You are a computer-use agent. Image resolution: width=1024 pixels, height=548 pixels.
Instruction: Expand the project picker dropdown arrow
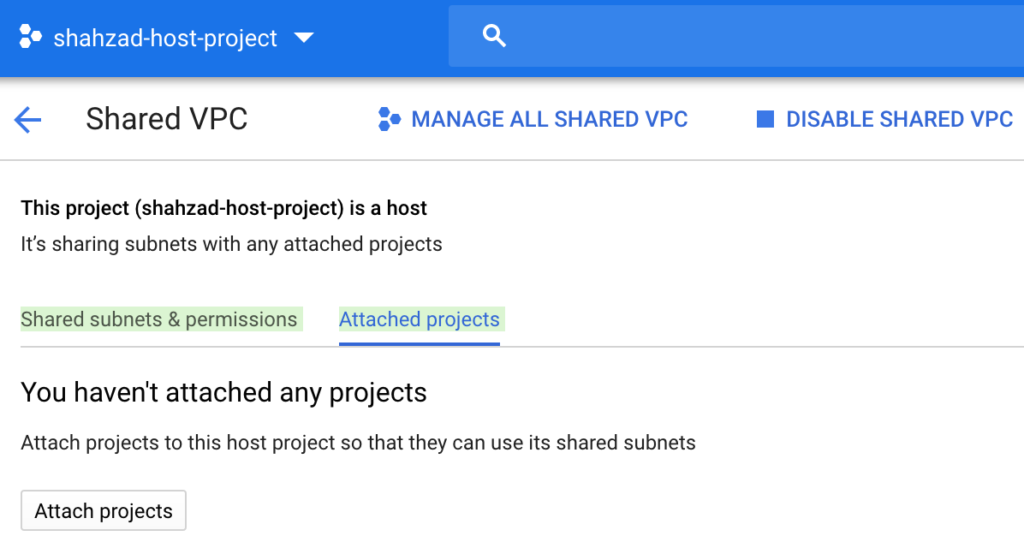tap(304, 38)
